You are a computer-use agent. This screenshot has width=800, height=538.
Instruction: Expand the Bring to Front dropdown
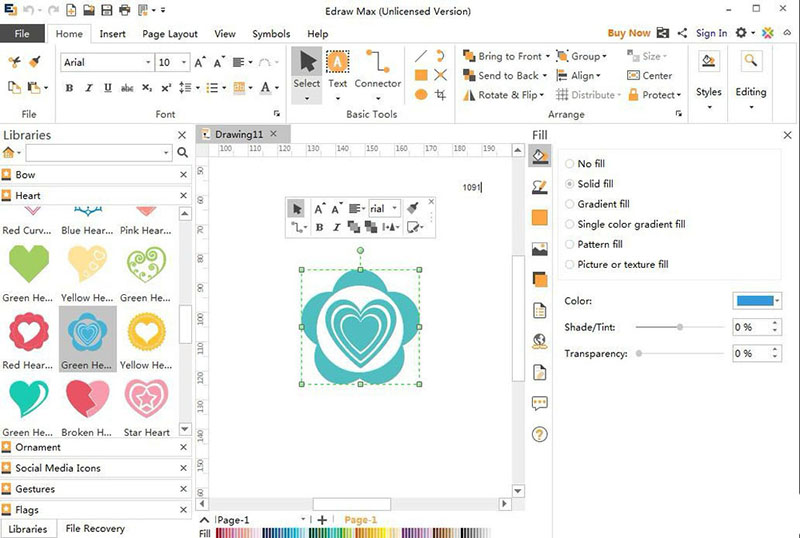[548, 57]
